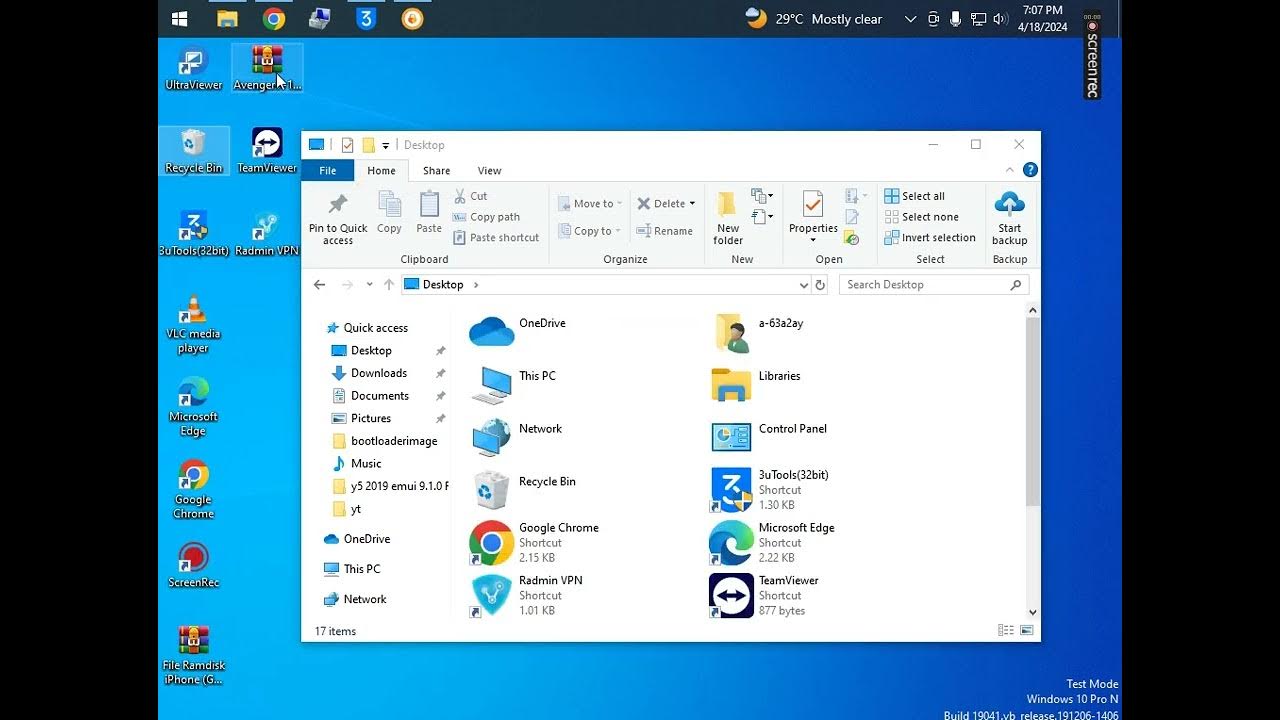Open the Start menu
The width and height of the screenshot is (1280, 720).
[x=180, y=18]
